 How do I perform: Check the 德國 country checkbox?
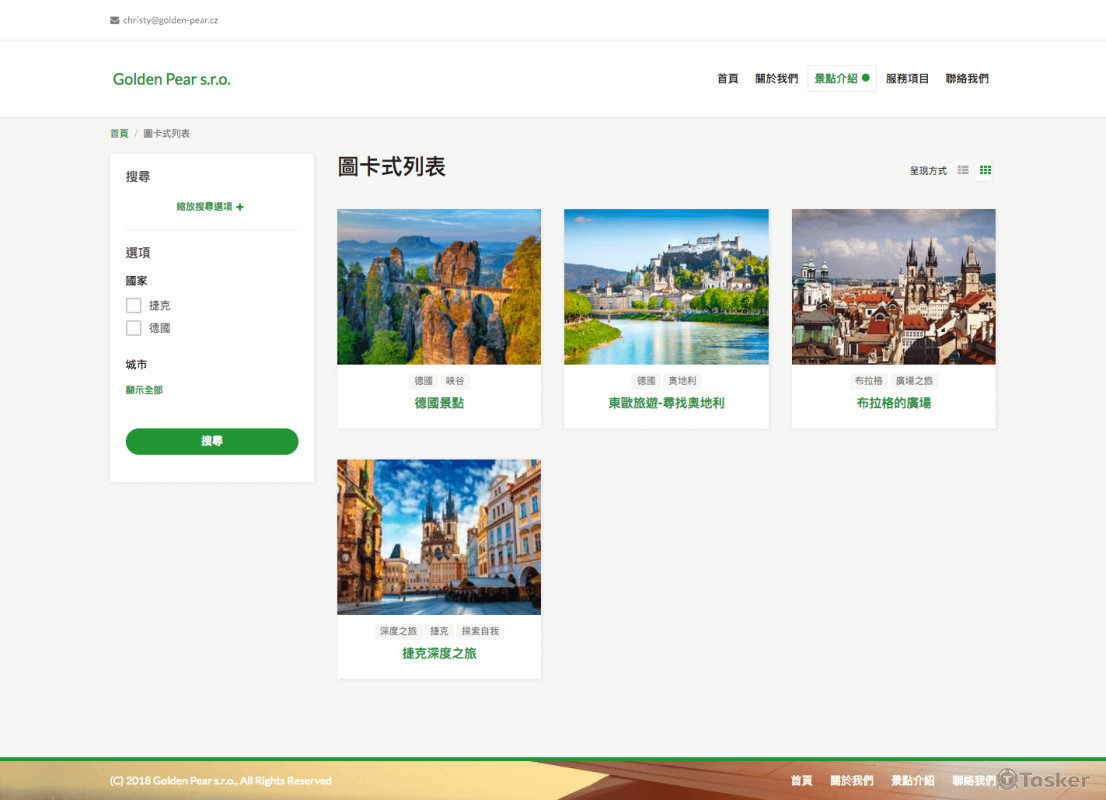point(133,327)
